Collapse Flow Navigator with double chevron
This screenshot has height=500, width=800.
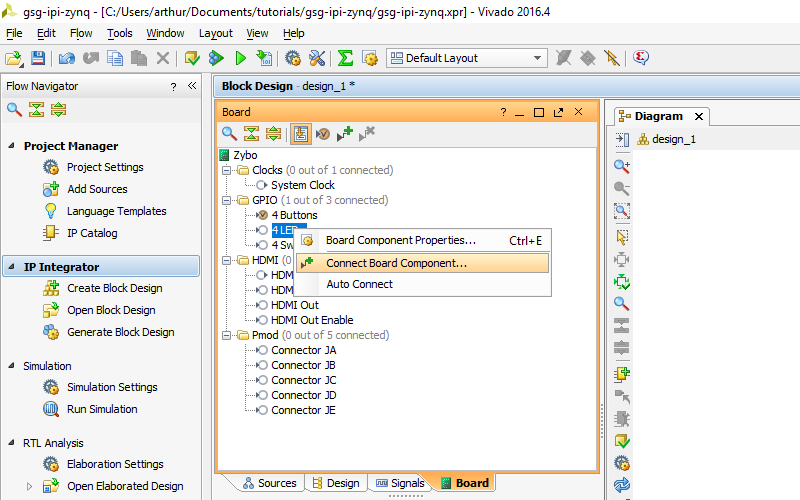192,86
